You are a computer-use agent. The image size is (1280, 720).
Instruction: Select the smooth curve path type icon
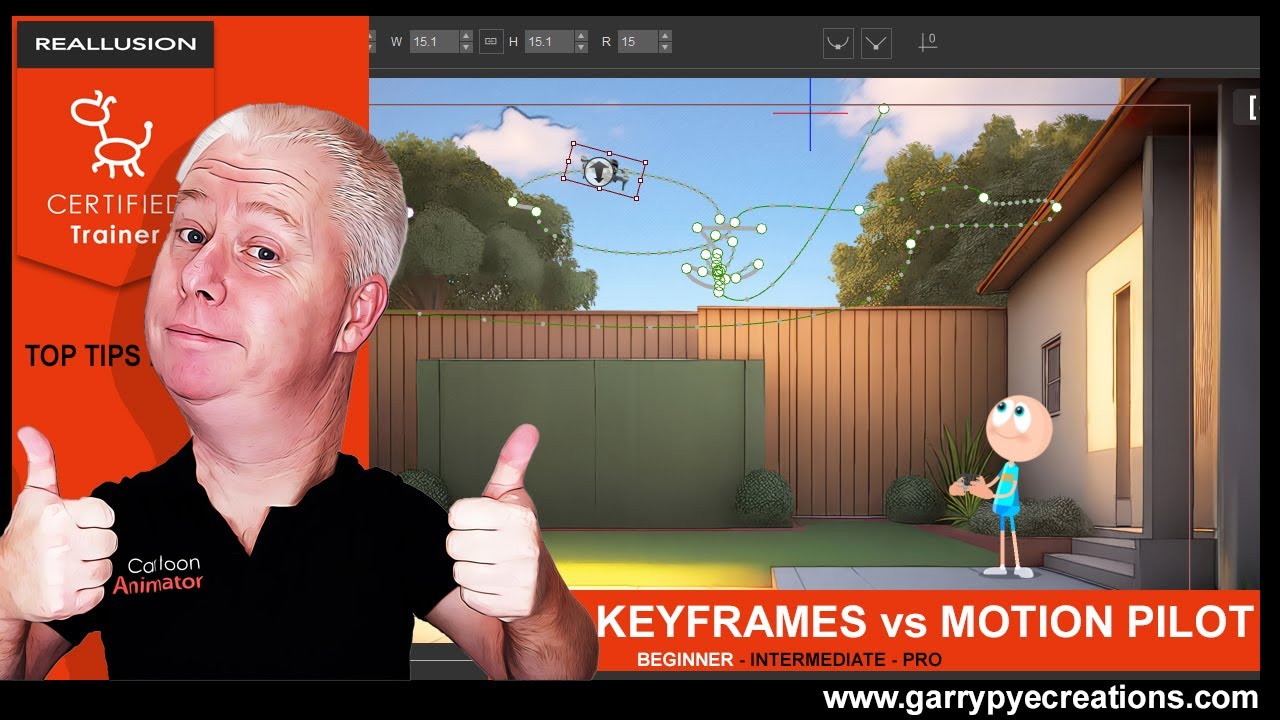(838, 43)
